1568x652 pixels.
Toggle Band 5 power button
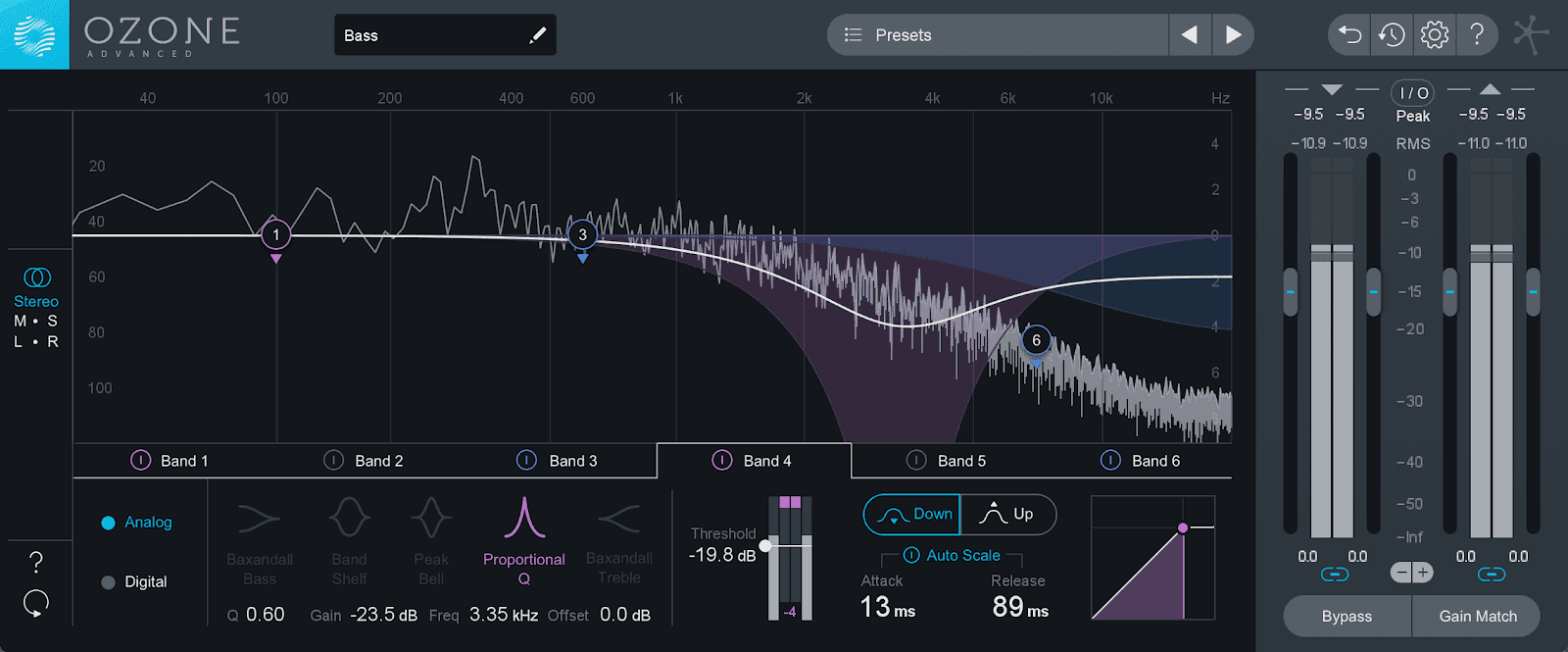pyautogui.click(x=916, y=460)
